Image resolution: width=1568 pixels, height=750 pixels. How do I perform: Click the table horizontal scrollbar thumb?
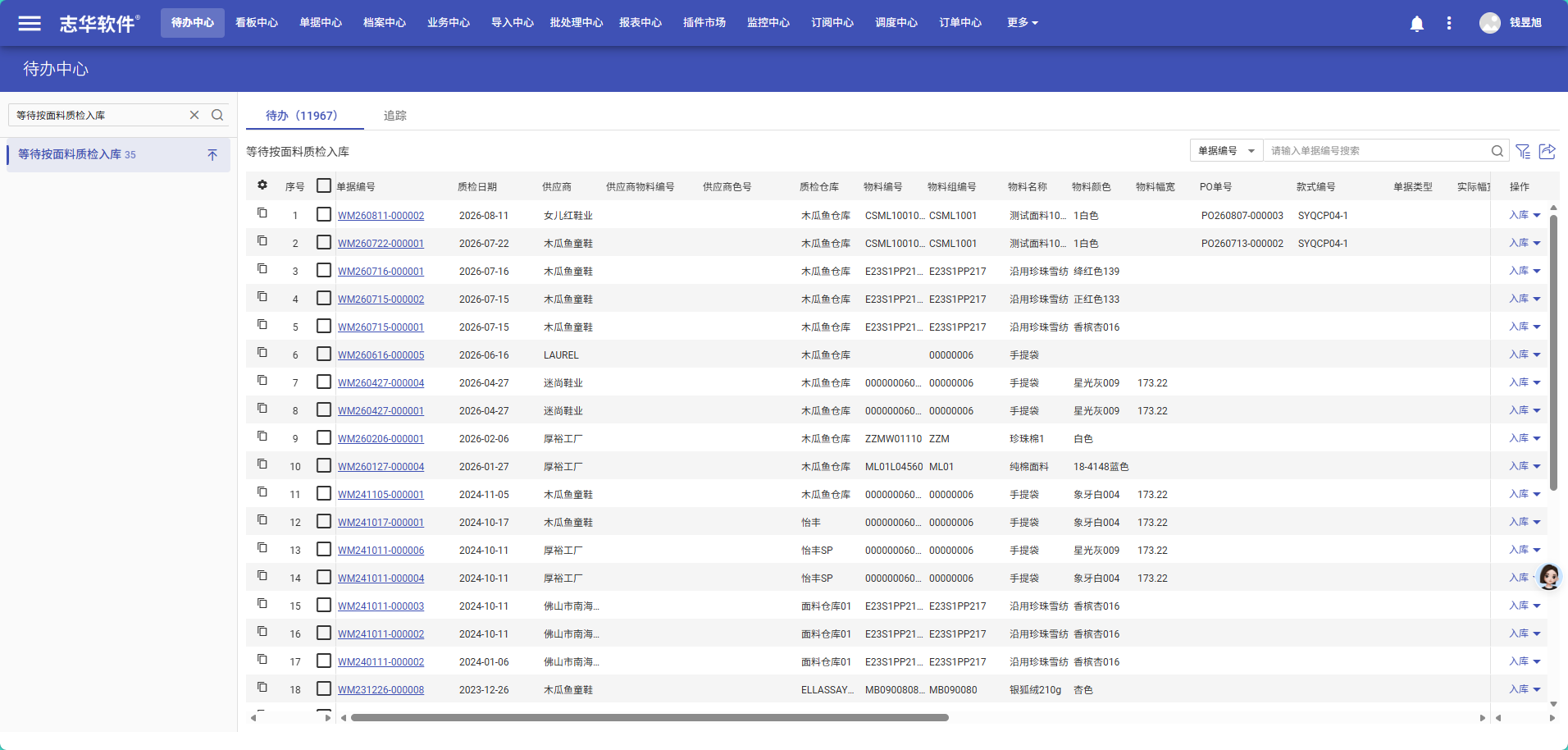pos(650,718)
